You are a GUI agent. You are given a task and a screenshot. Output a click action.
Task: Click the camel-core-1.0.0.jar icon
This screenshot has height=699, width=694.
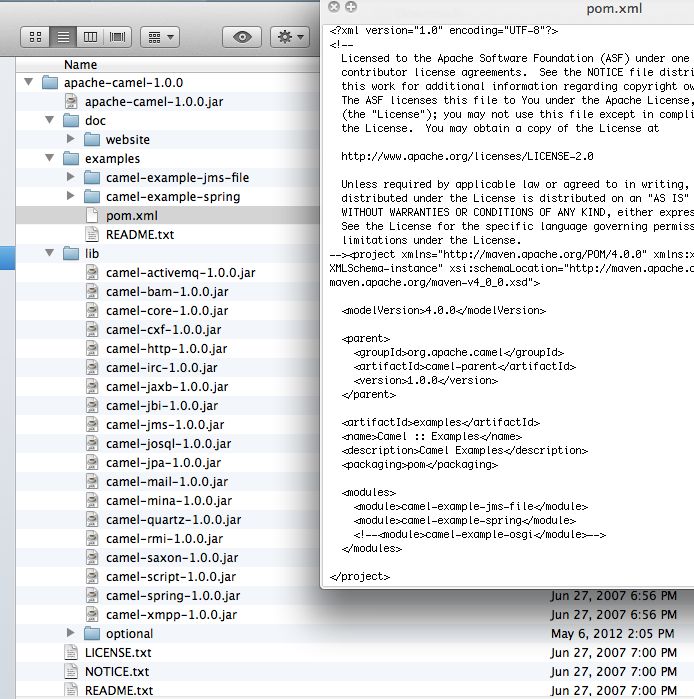[92, 311]
